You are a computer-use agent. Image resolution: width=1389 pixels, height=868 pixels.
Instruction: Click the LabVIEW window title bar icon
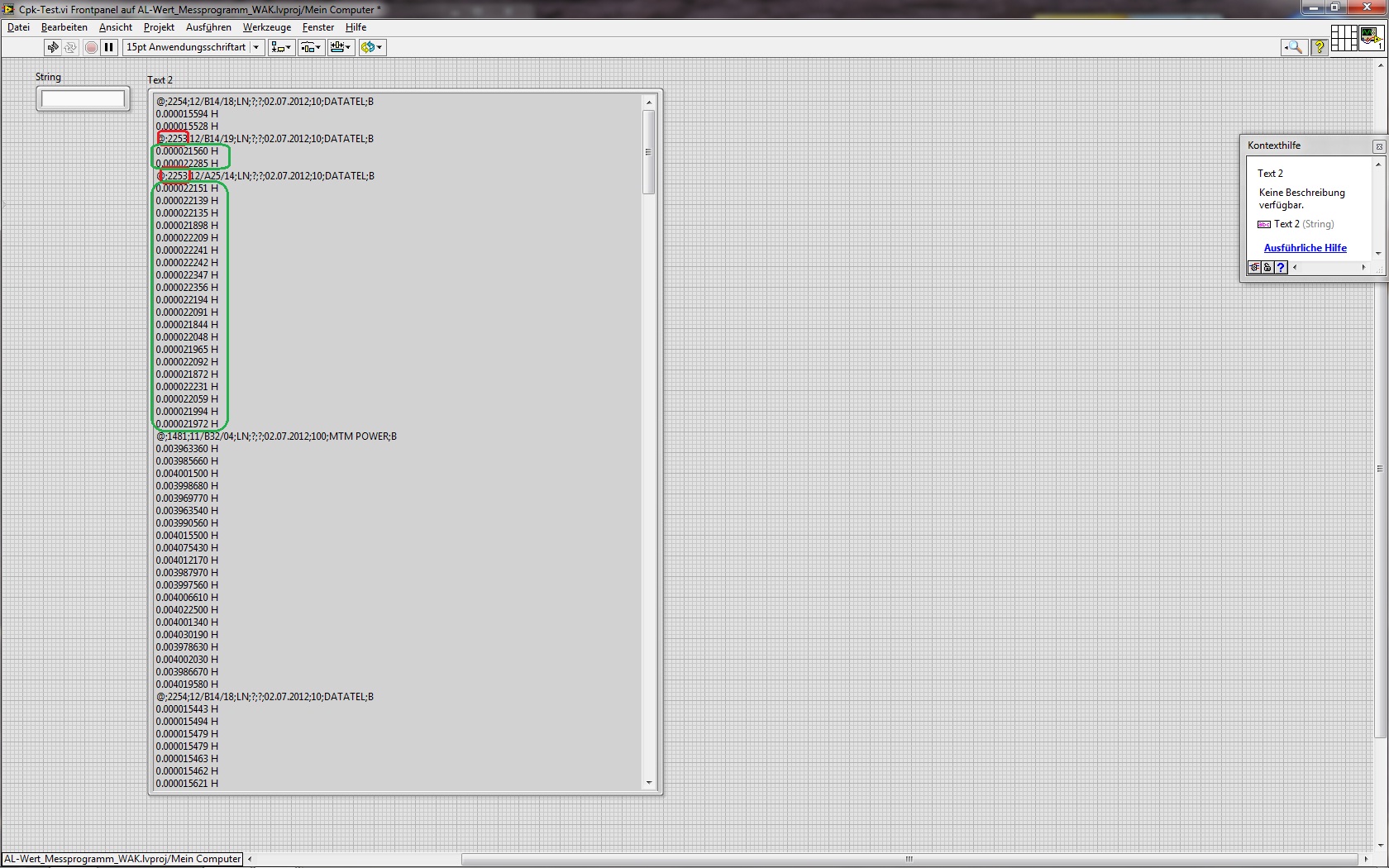tap(10, 9)
